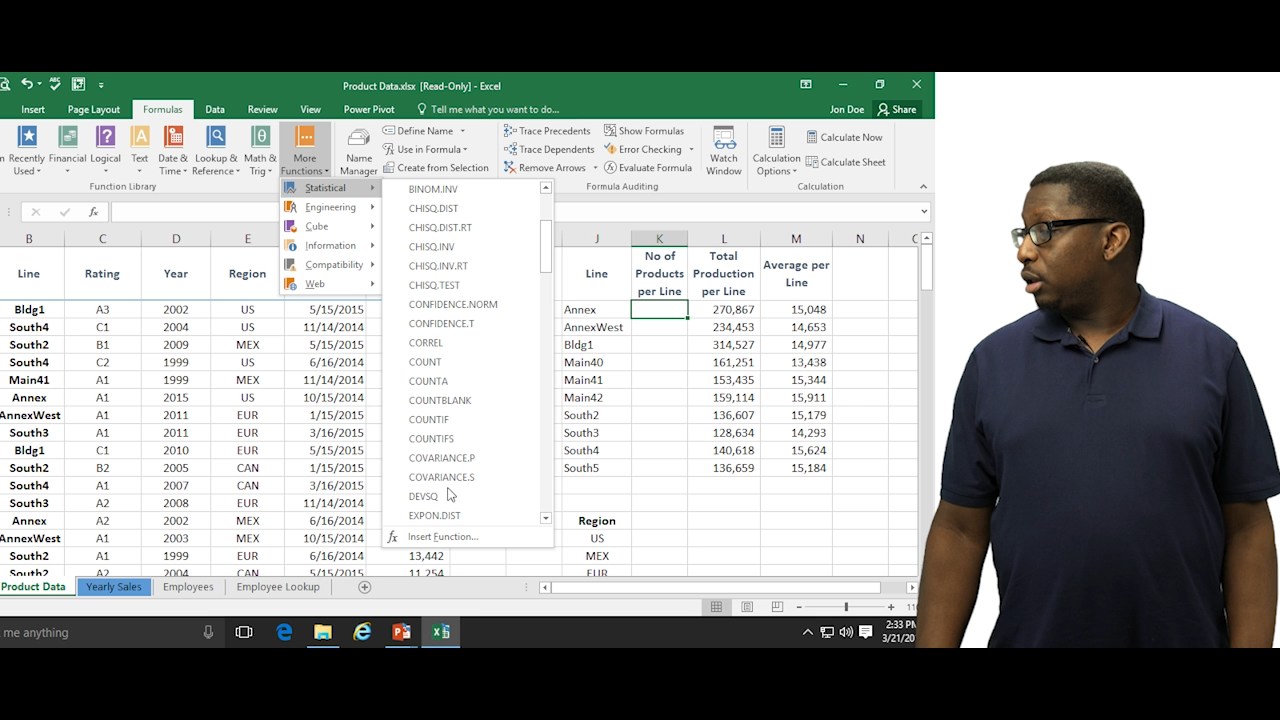Expand the formula bar with right-edge chevron
This screenshot has height=720, width=1280.
click(x=924, y=212)
